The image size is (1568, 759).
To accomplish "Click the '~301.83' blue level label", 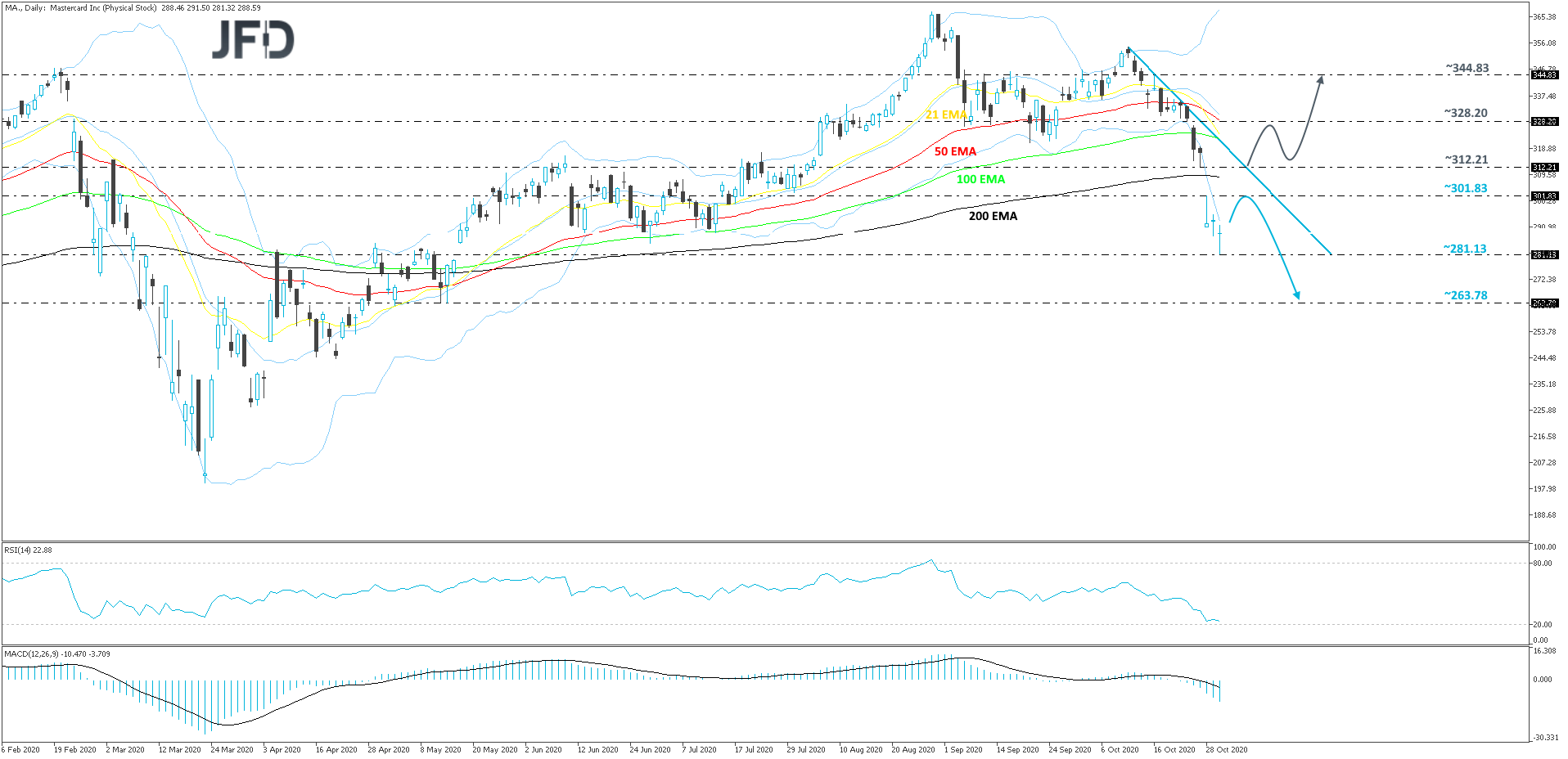I will (1466, 188).
